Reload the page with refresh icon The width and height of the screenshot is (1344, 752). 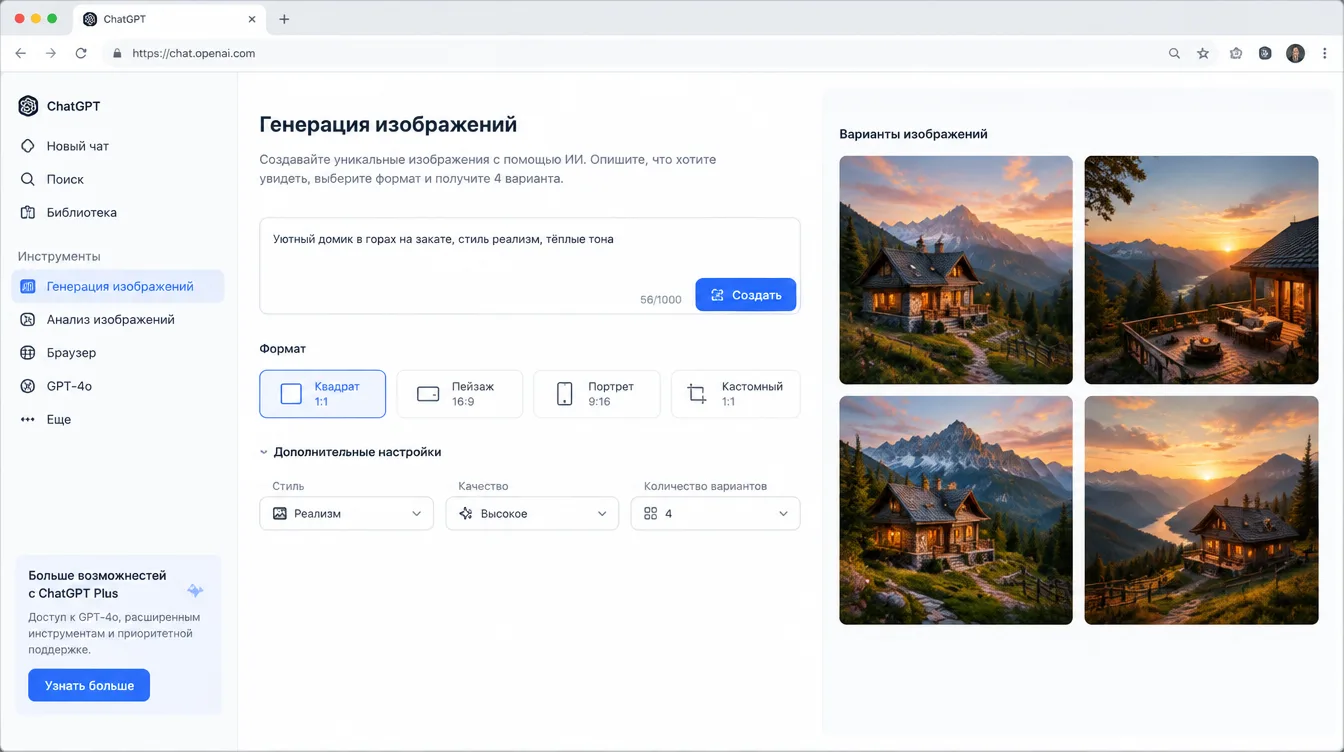(81, 53)
